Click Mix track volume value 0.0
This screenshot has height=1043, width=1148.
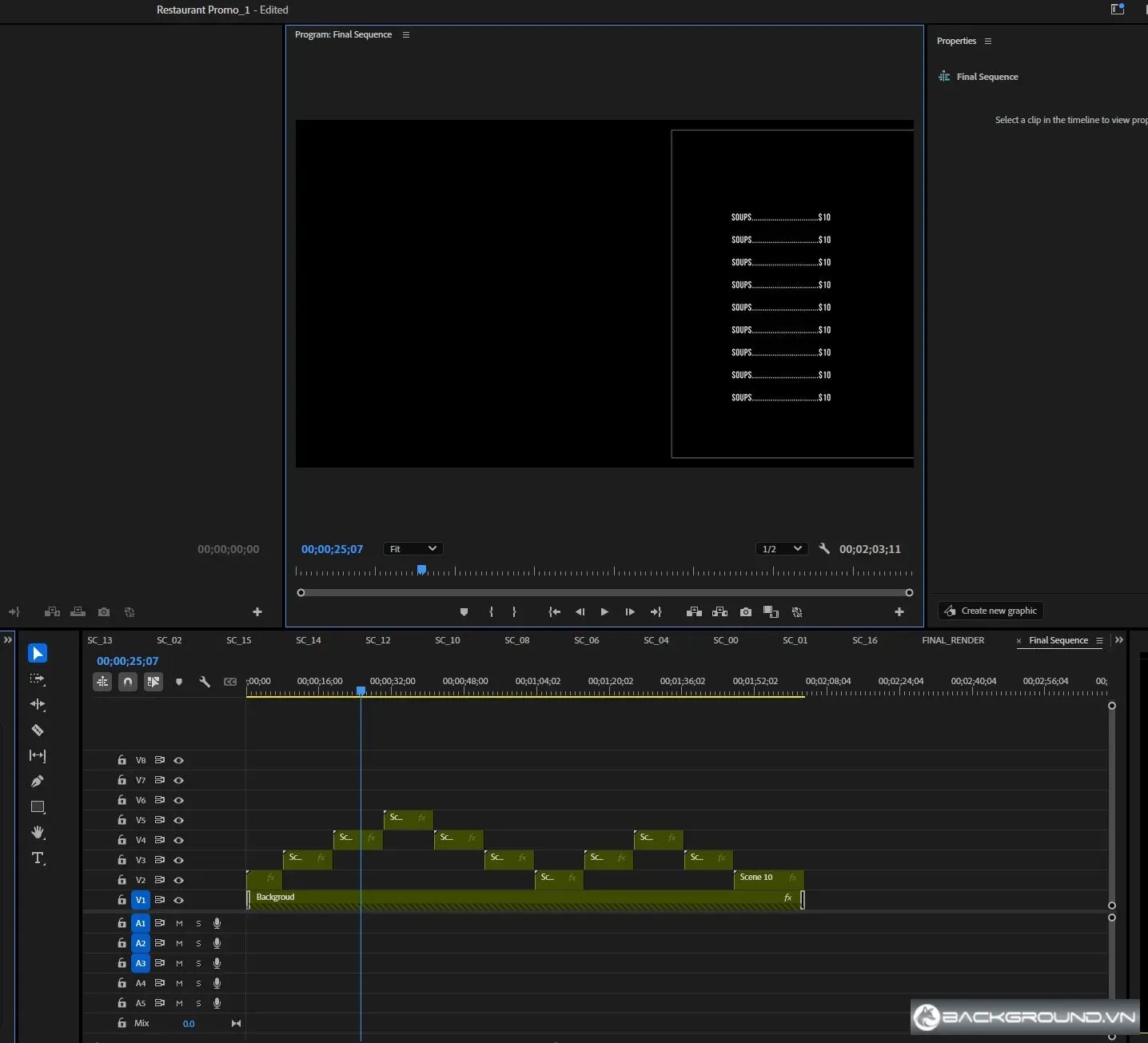pos(189,1023)
